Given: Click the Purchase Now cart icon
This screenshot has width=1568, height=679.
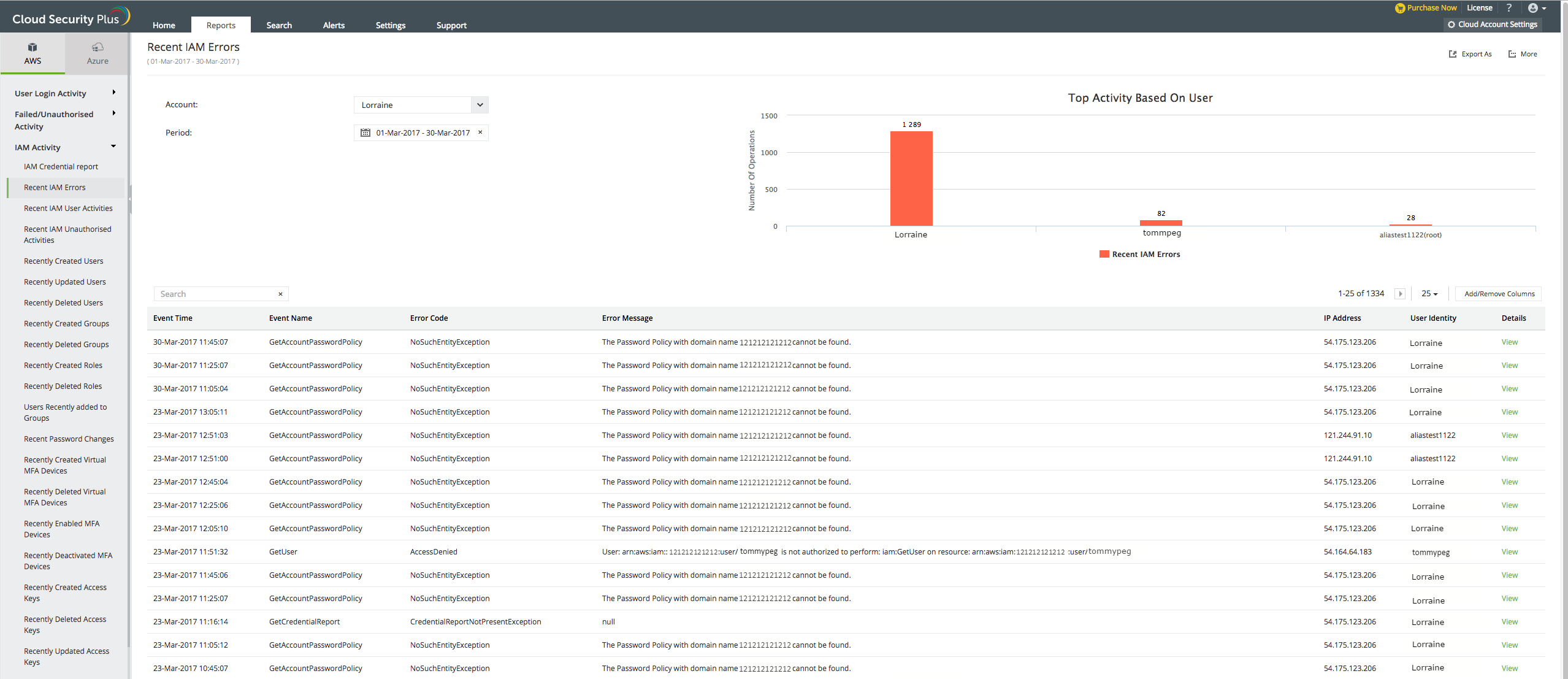Looking at the screenshot, I should (1399, 8).
